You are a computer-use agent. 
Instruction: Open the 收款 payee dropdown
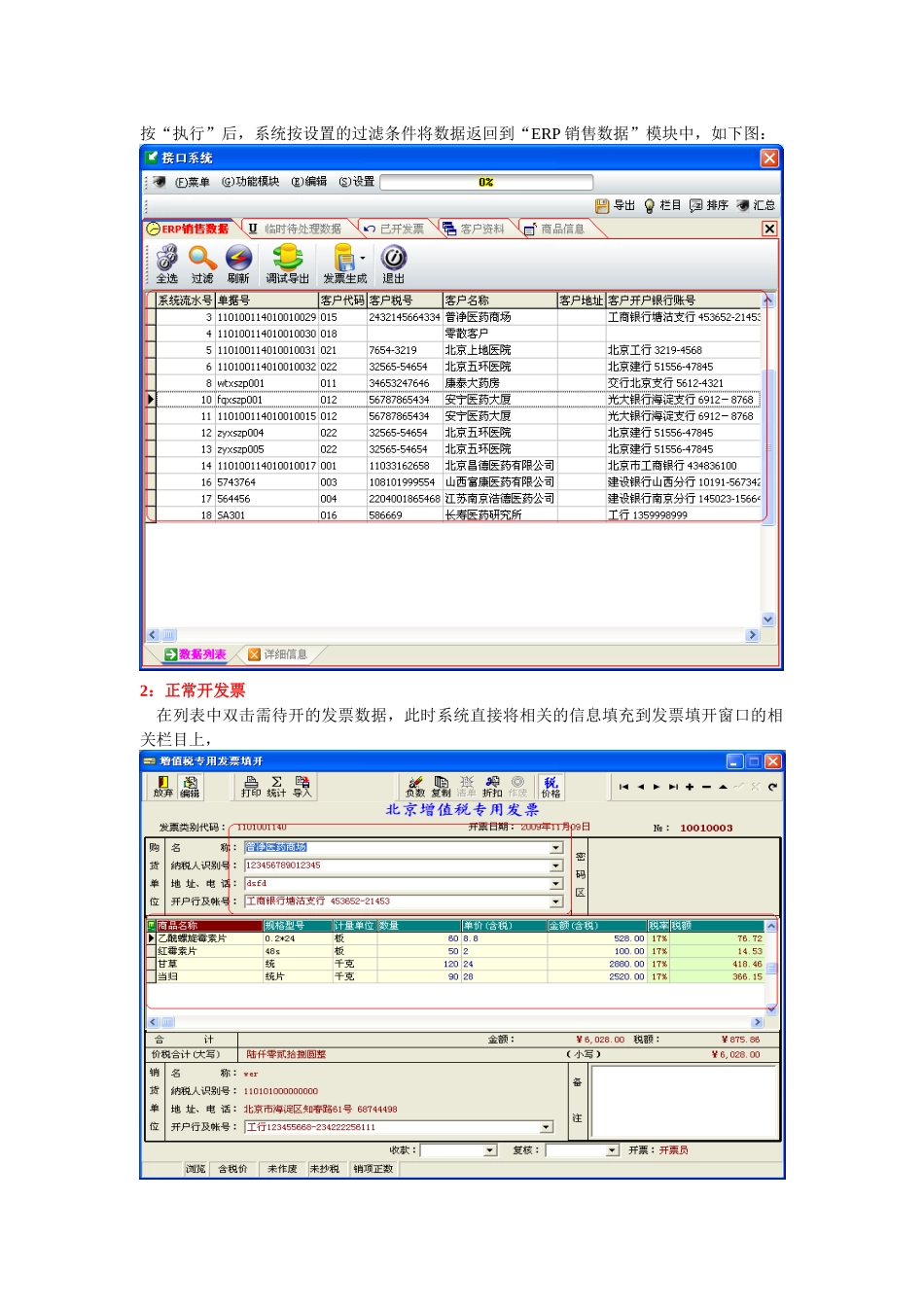(489, 1150)
